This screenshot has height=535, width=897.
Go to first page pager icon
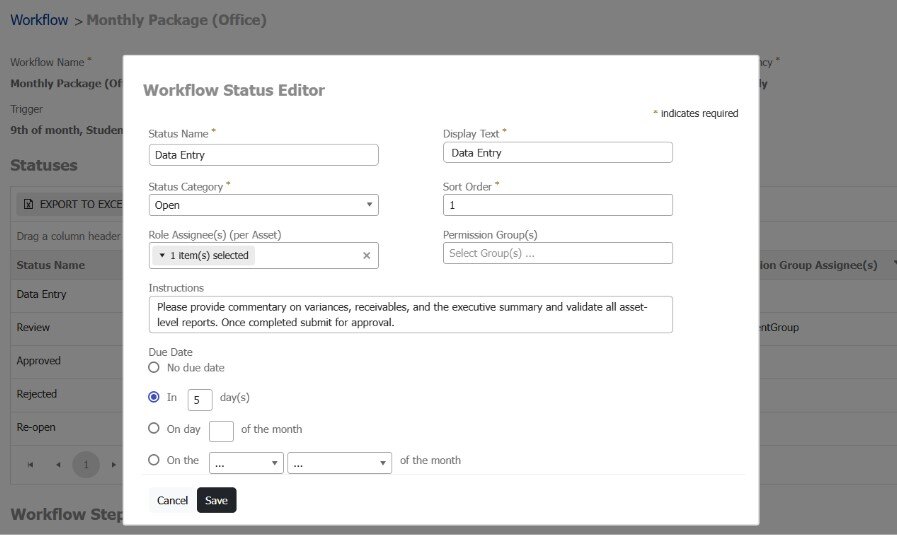[30, 465]
